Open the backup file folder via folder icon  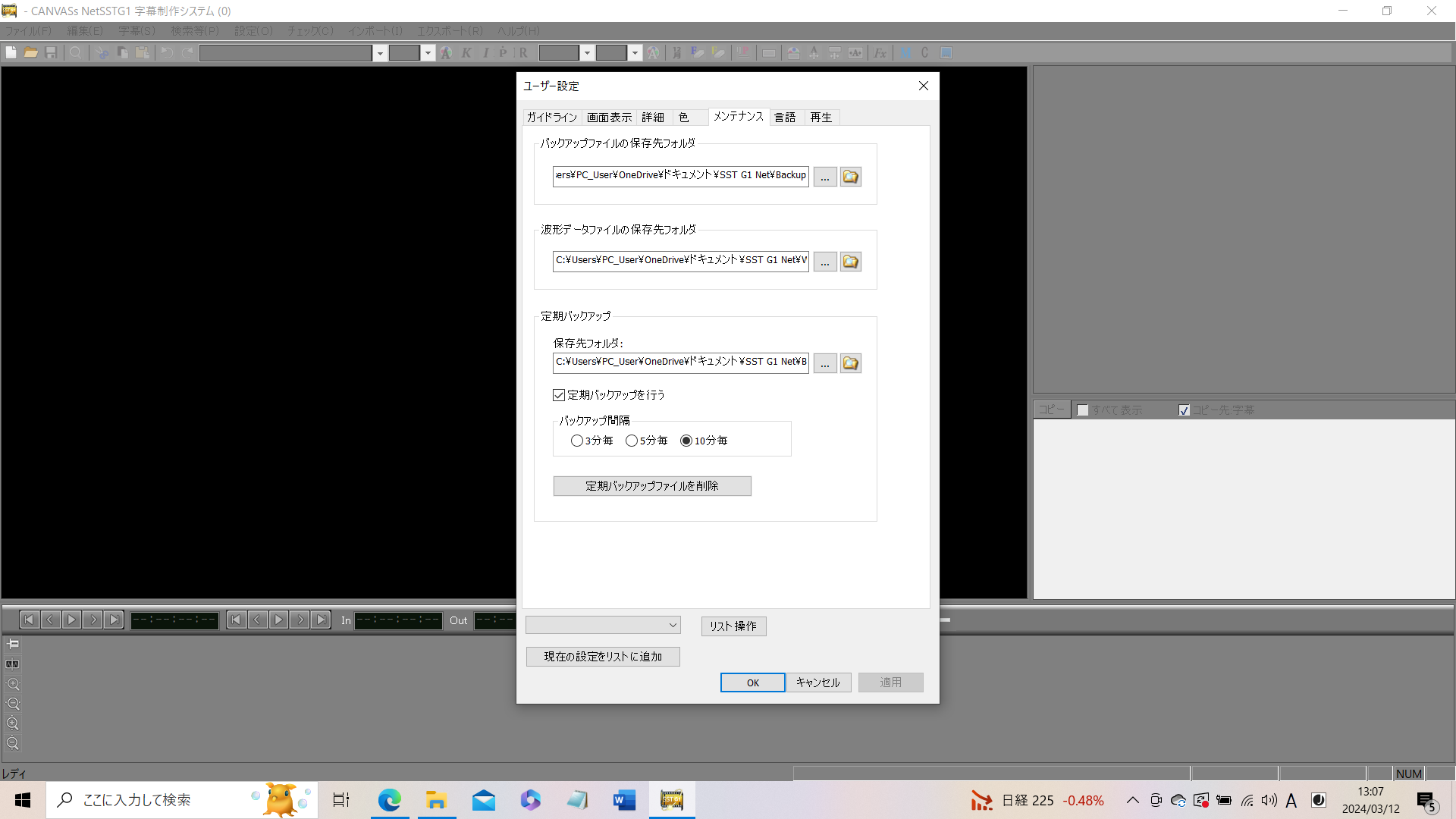851,177
